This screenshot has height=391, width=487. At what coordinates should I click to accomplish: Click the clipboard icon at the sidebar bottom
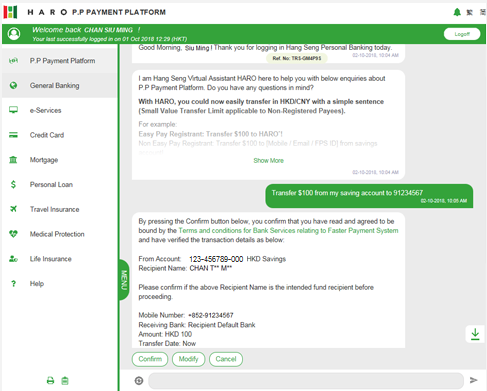[x=65, y=381]
